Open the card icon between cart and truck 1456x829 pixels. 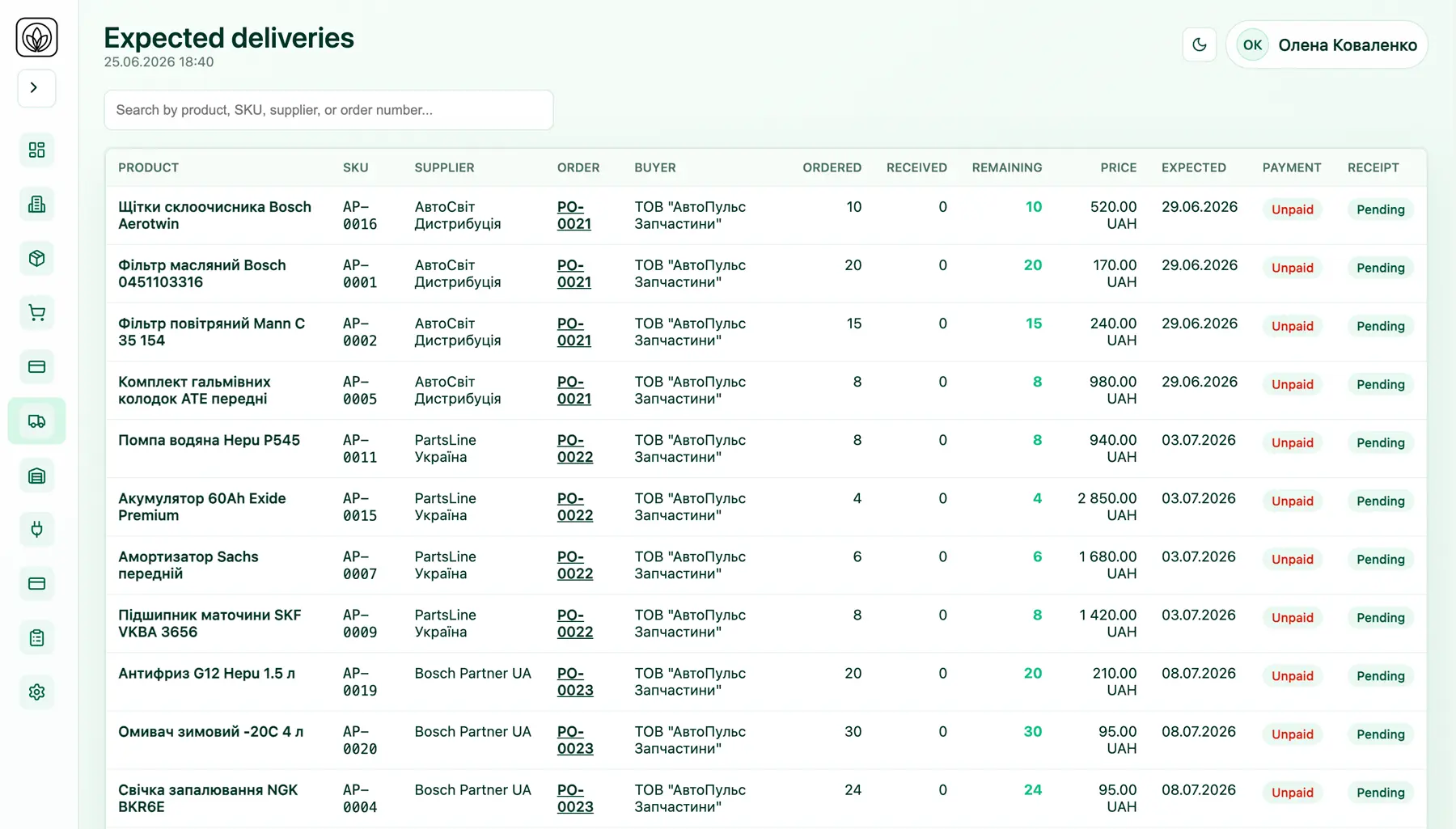[36, 366]
